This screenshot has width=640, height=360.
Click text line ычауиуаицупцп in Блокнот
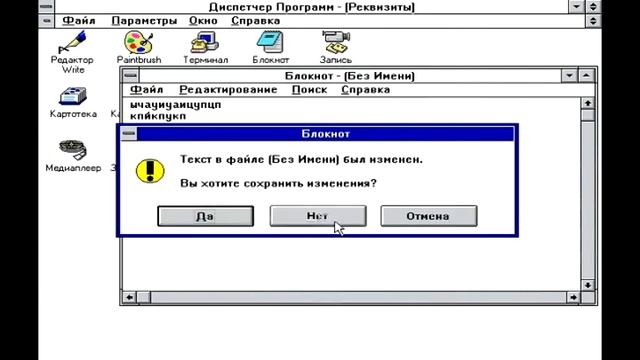tap(176, 105)
